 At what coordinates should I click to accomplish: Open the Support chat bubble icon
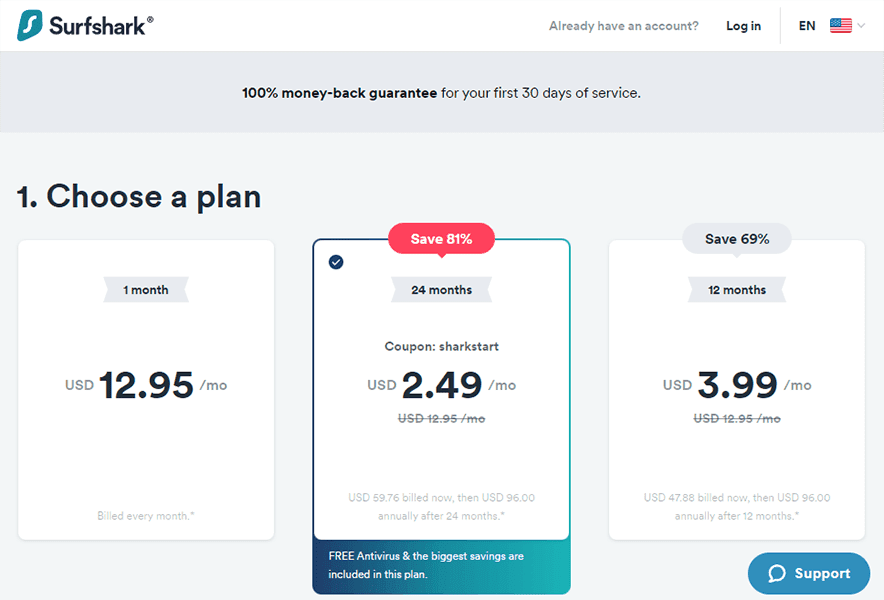pos(777,573)
